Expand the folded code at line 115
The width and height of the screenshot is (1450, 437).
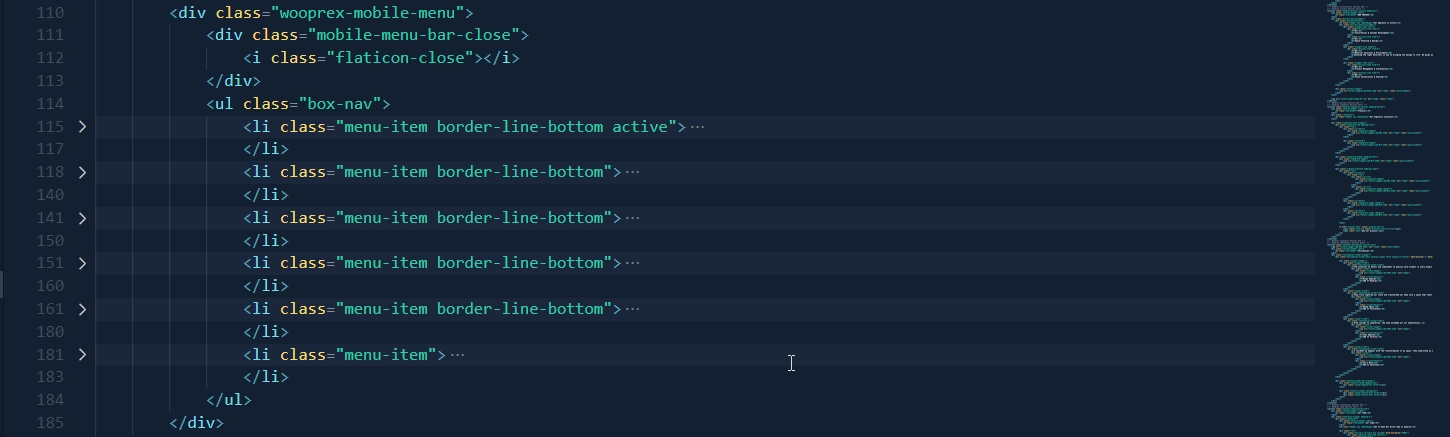pyautogui.click(x=82, y=127)
